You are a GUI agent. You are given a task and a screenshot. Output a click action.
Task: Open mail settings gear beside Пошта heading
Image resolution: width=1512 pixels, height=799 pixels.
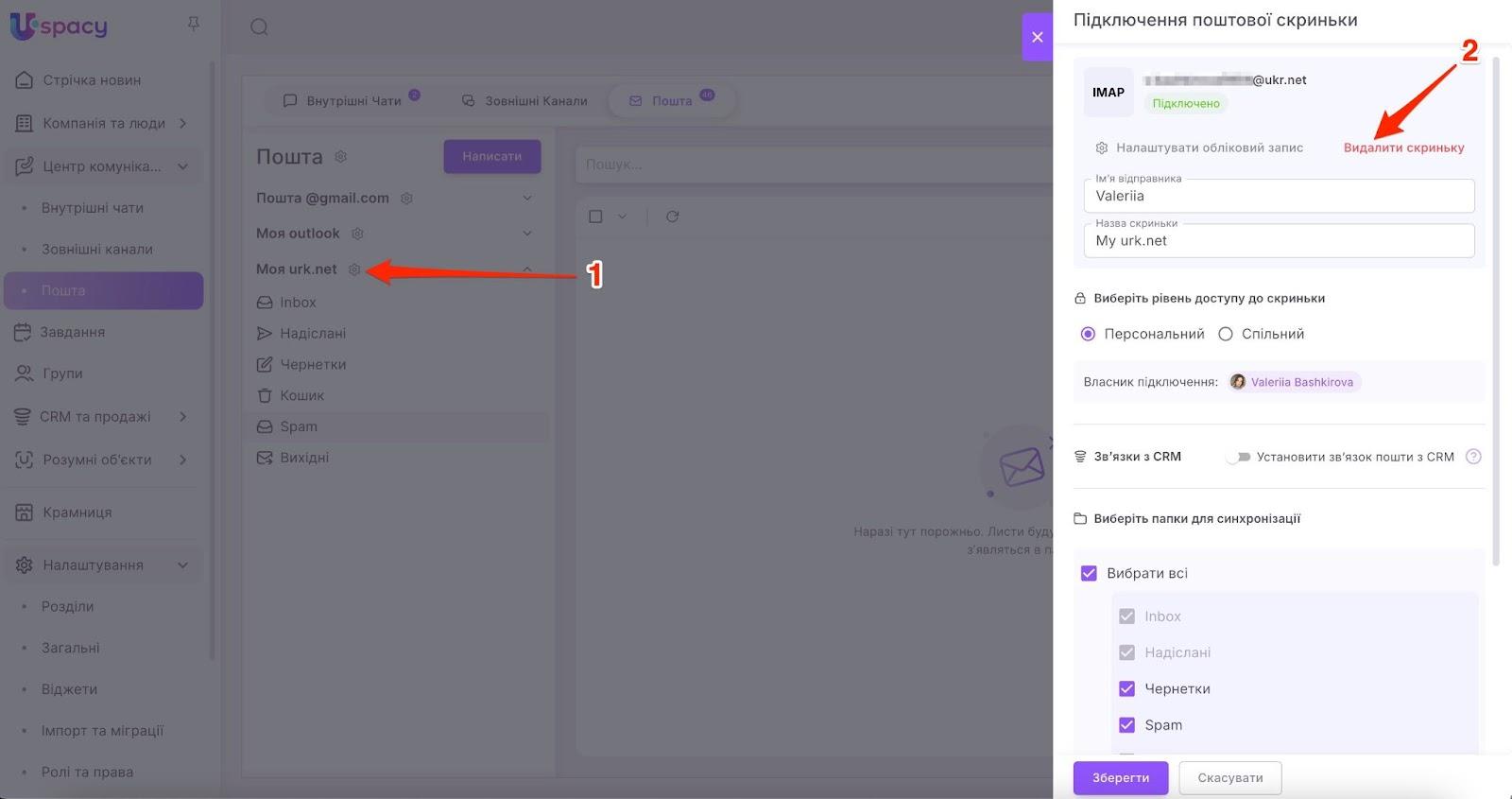(341, 157)
